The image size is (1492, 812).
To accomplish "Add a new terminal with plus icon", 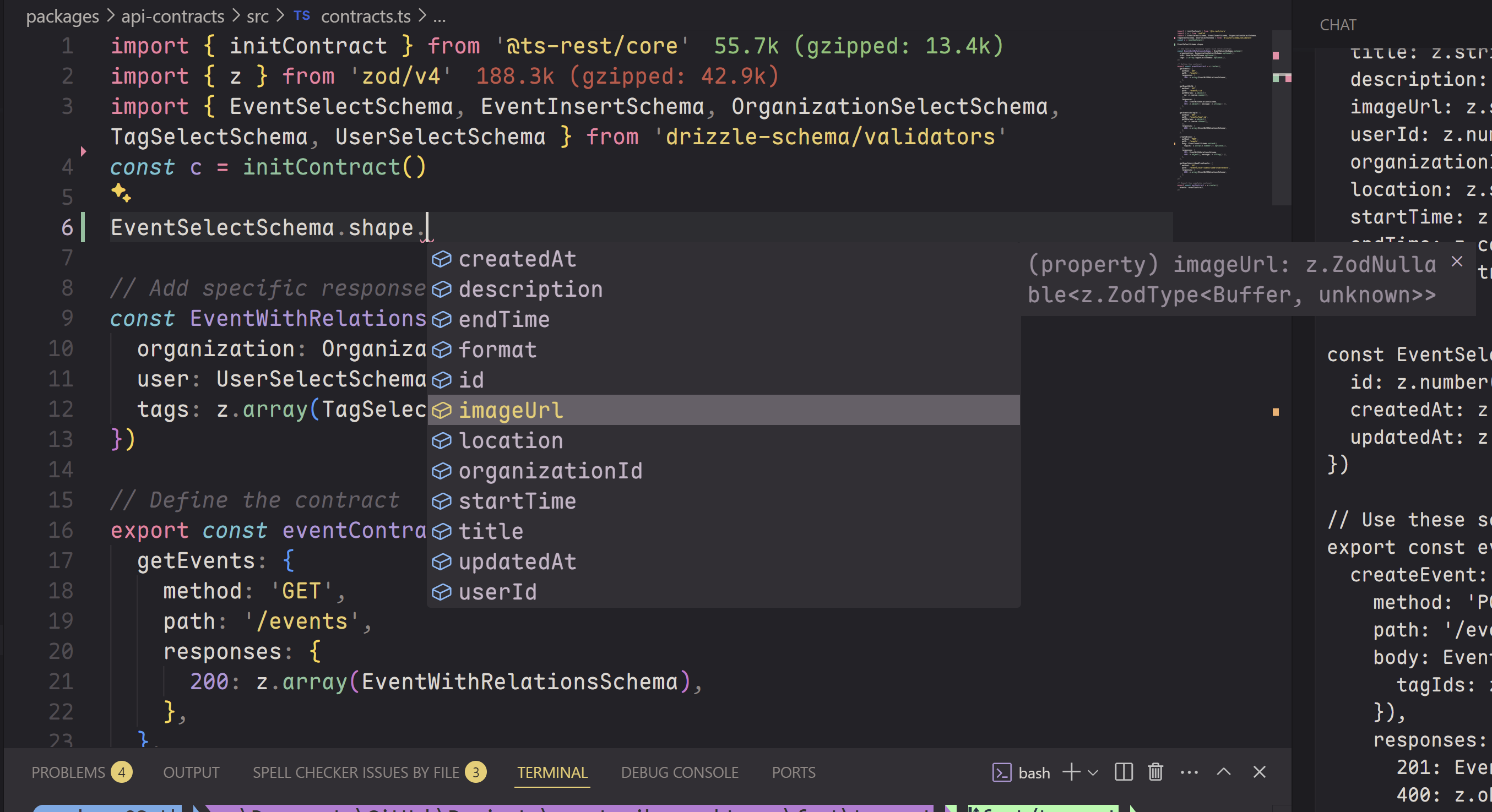I will [1071, 772].
